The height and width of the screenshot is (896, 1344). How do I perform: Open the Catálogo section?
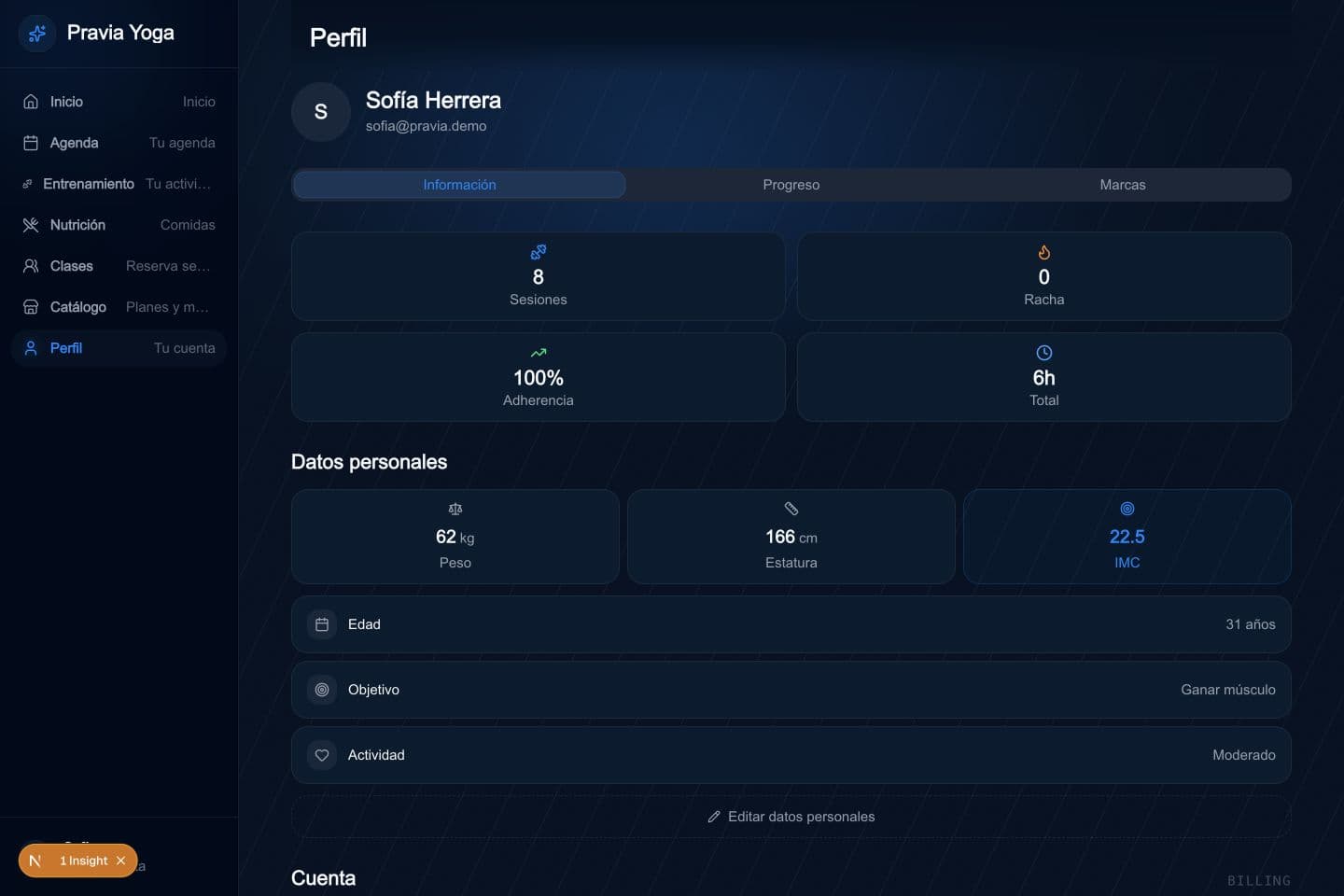(119, 307)
